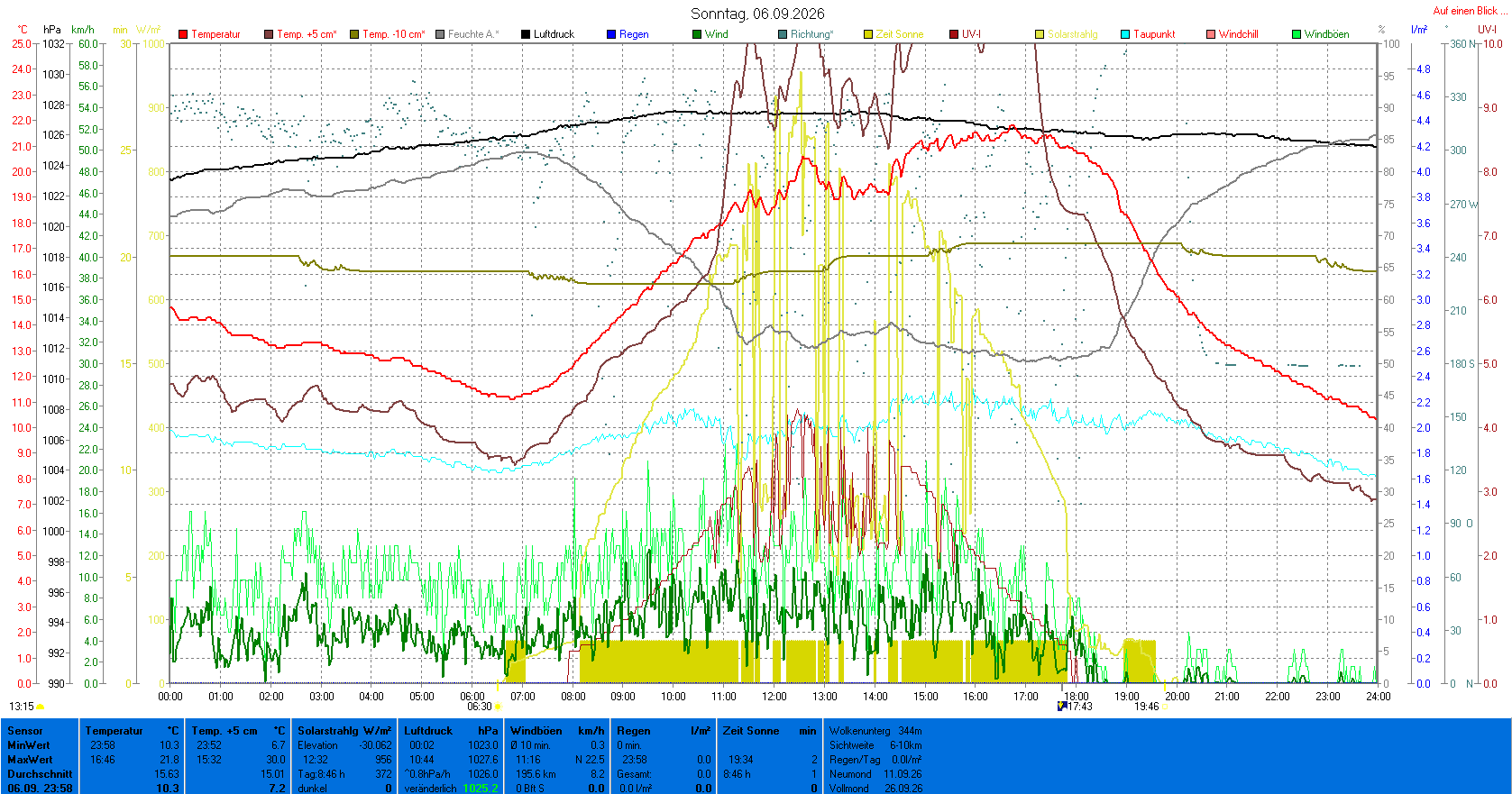
Task: Click the sunset icon beside 19:46
Action: (1165, 707)
